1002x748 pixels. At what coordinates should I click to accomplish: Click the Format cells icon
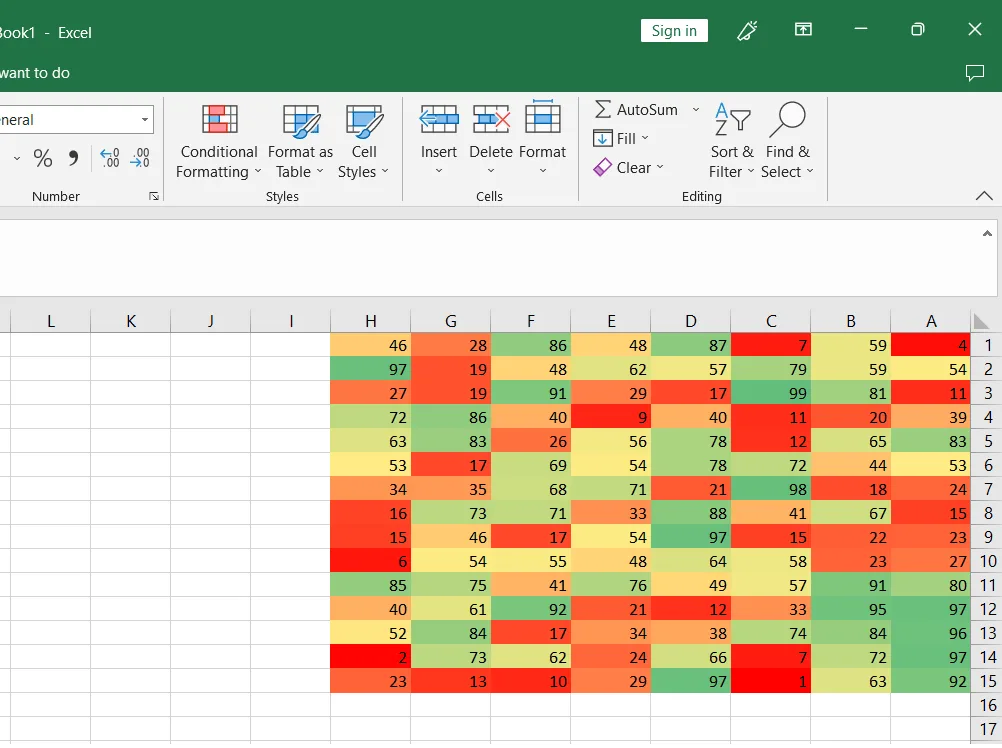click(x=543, y=118)
